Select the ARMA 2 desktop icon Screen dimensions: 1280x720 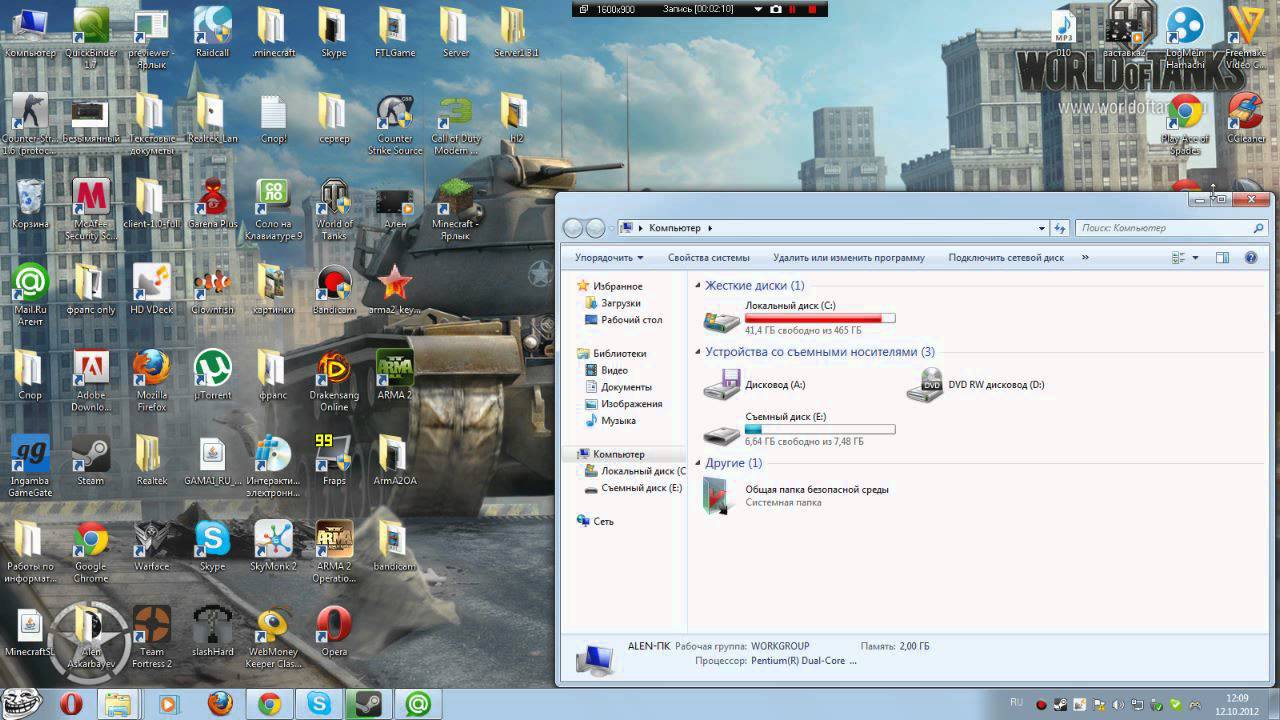tap(395, 376)
